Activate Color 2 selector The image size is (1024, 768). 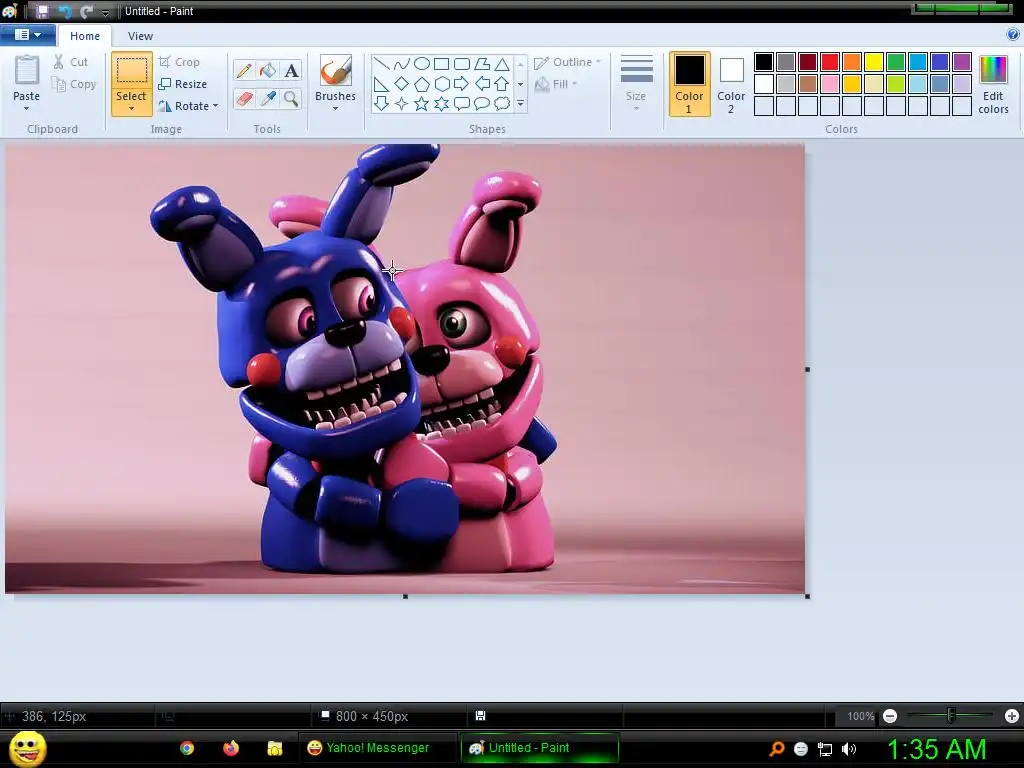[731, 84]
